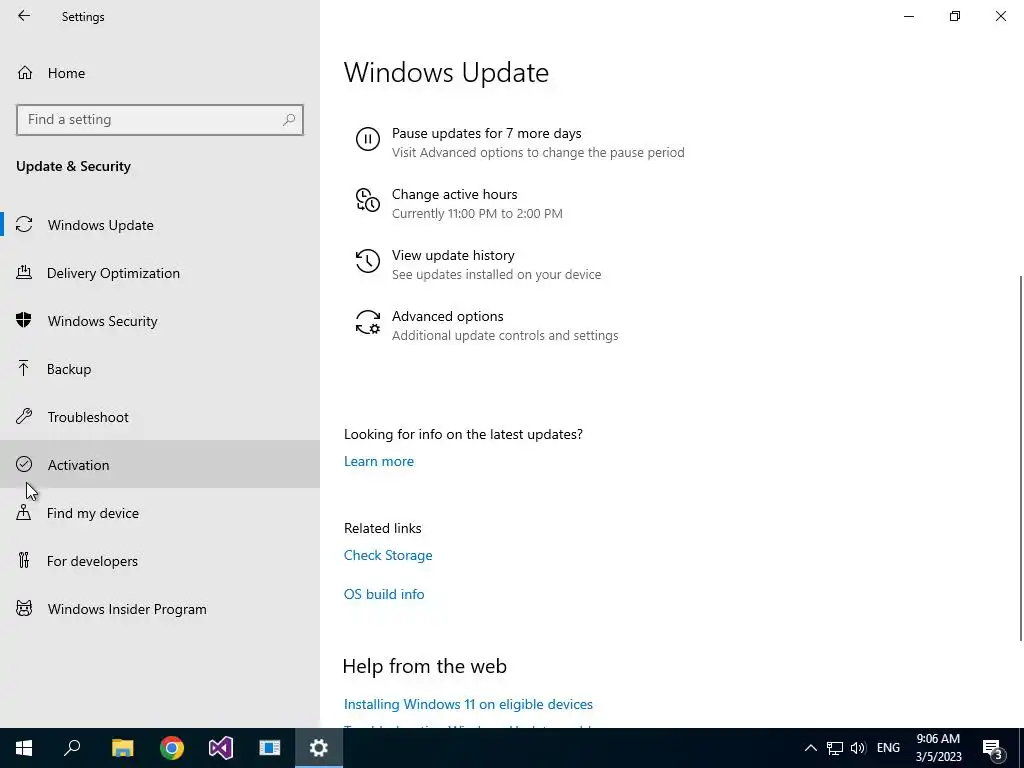The width and height of the screenshot is (1024, 768).
Task: Open Visual Studio from taskbar
Action: (221, 748)
